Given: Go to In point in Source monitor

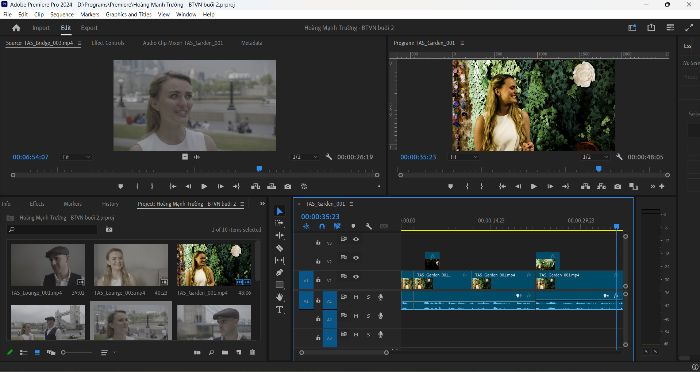Looking at the screenshot, I should (172, 186).
